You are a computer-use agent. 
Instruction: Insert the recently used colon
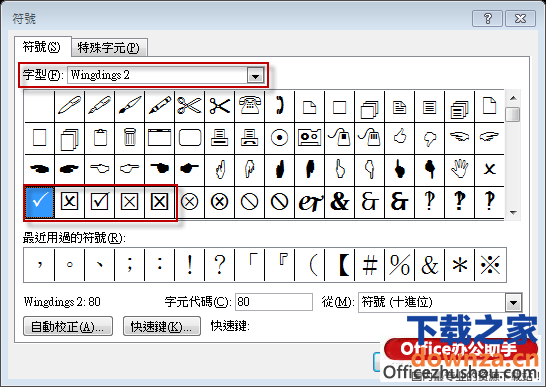[x=159, y=265]
